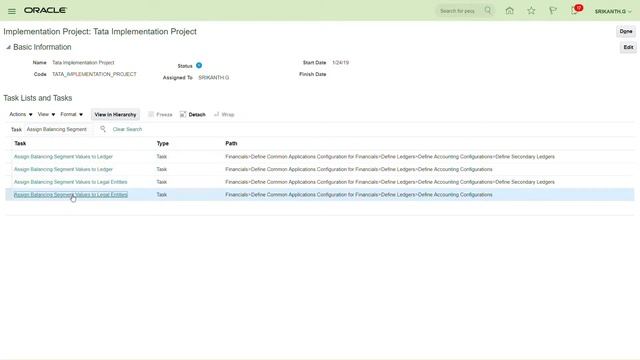The height and width of the screenshot is (360, 640).
Task: Click the Path column header
Action: click(x=231, y=143)
